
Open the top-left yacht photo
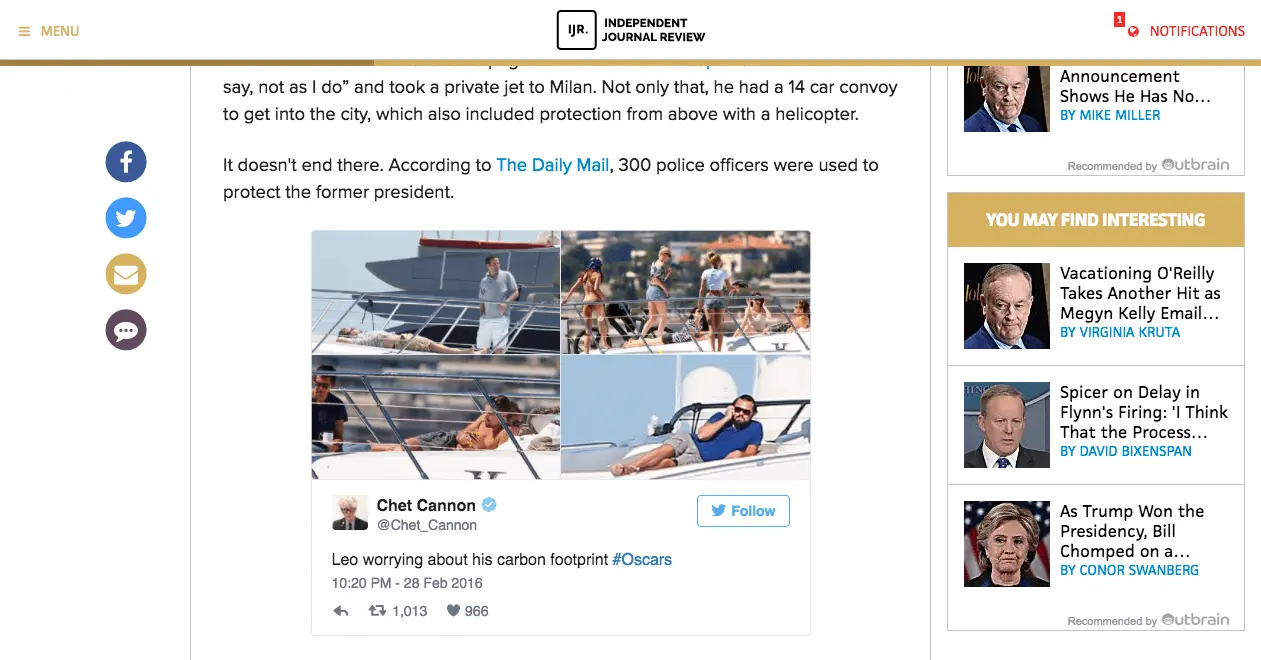click(x=436, y=292)
